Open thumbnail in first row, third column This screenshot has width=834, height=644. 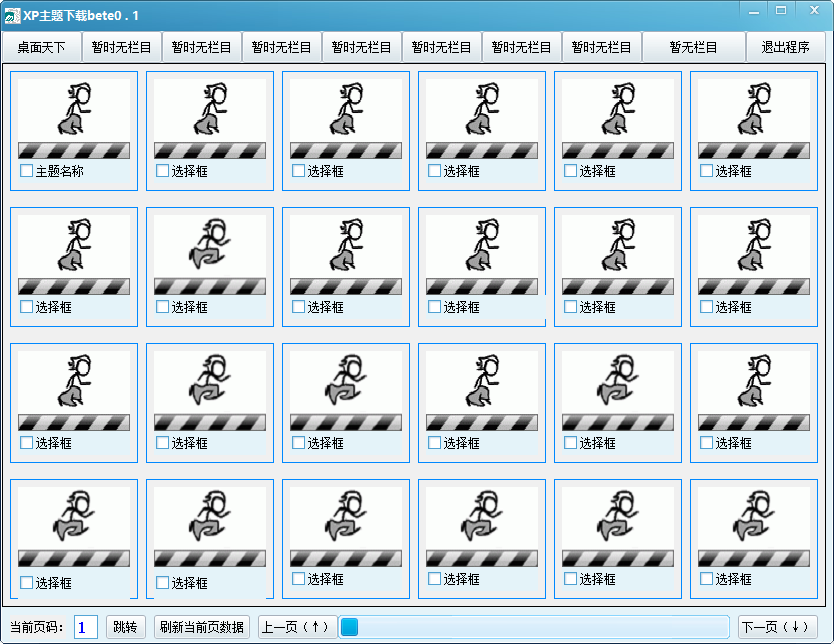[x=346, y=119]
